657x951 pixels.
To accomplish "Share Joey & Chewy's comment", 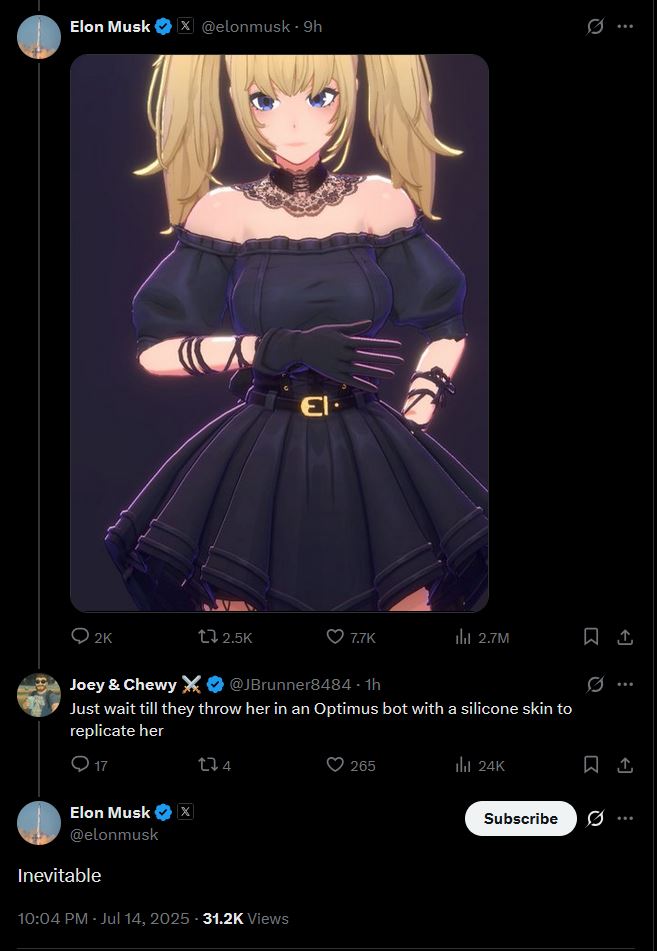I will 625,765.
